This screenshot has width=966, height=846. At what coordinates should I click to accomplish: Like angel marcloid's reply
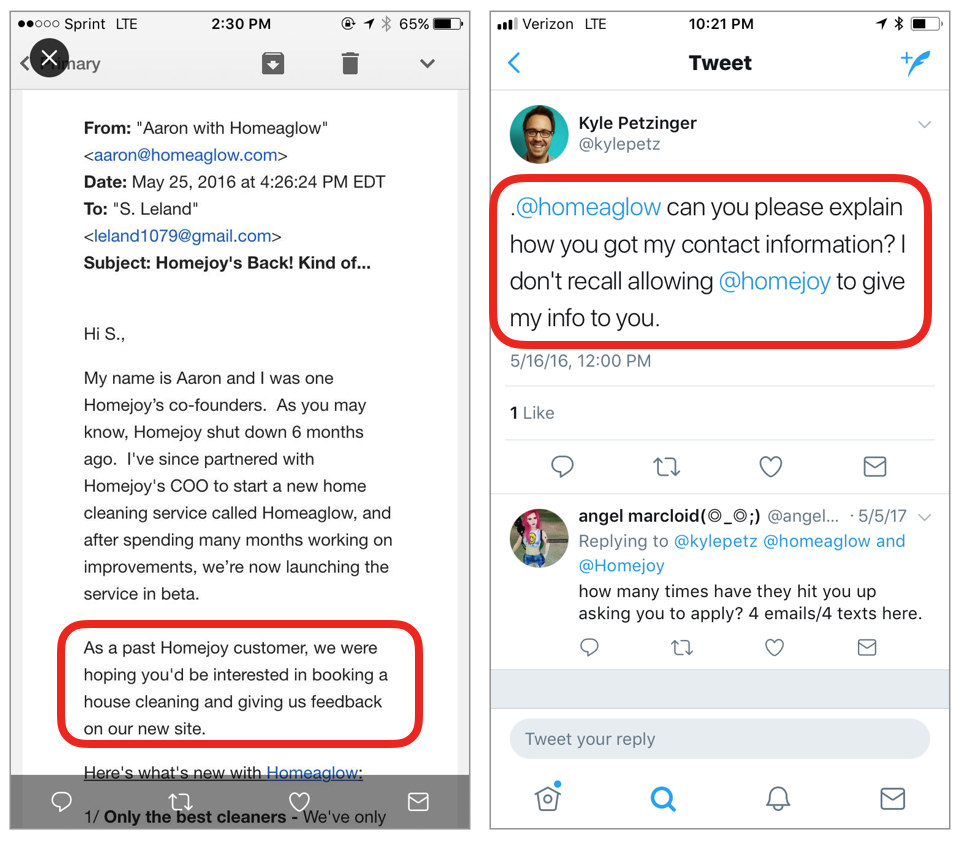click(774, 647)
